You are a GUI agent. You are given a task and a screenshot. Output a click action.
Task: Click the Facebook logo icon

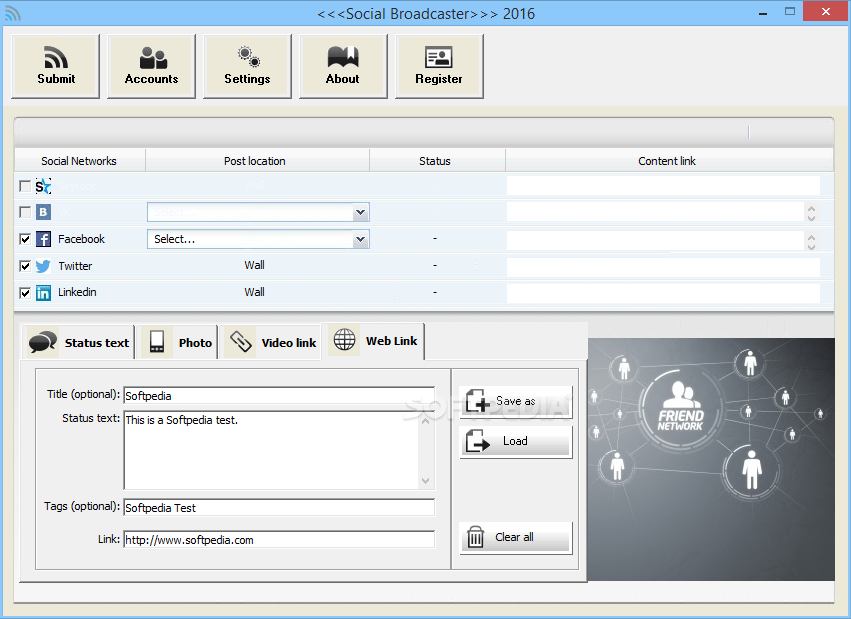43,239
